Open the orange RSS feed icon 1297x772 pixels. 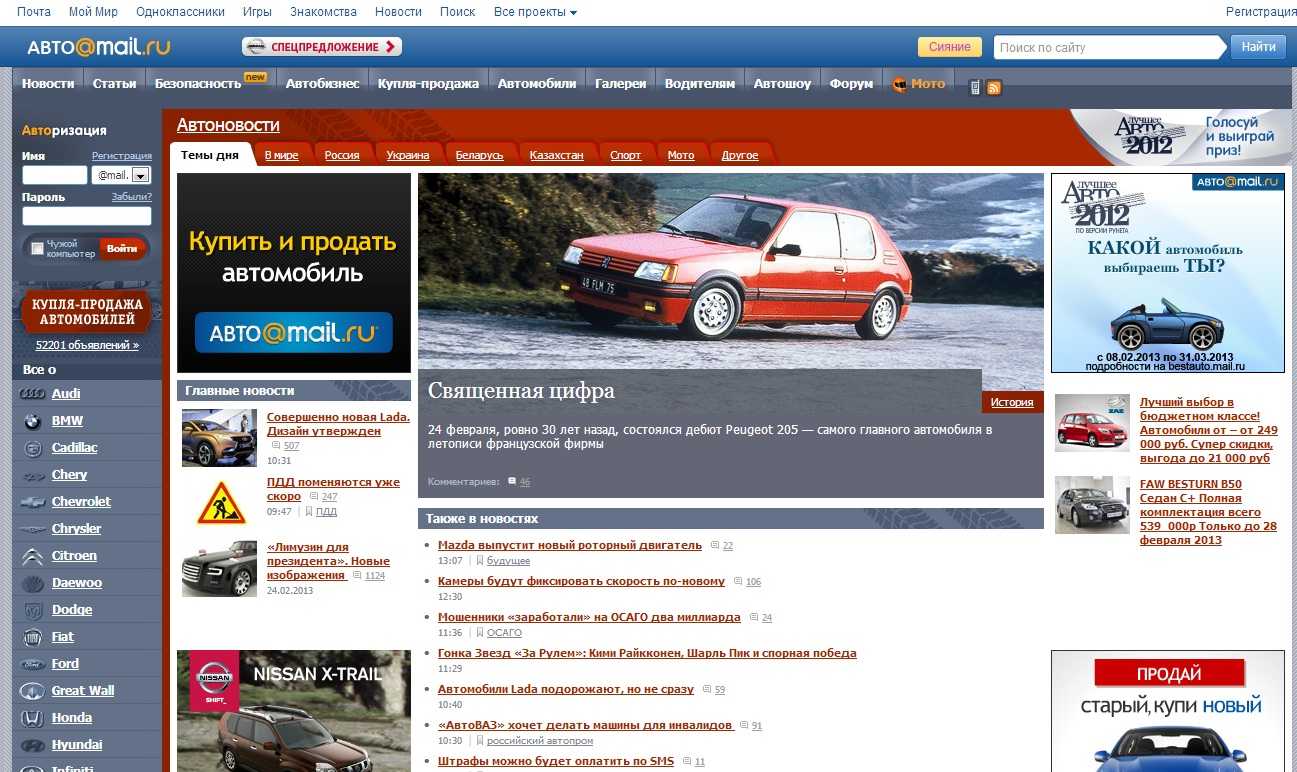994,88
